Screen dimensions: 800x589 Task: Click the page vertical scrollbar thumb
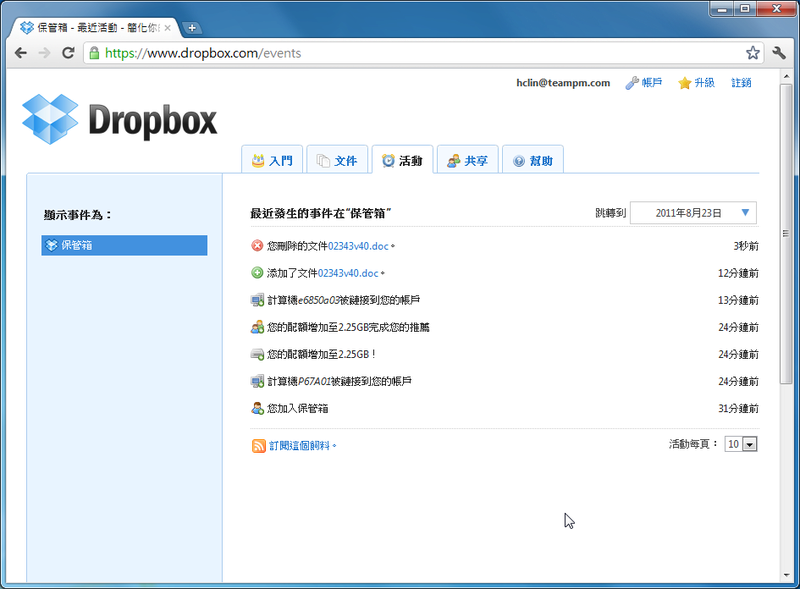coord(786,233)
